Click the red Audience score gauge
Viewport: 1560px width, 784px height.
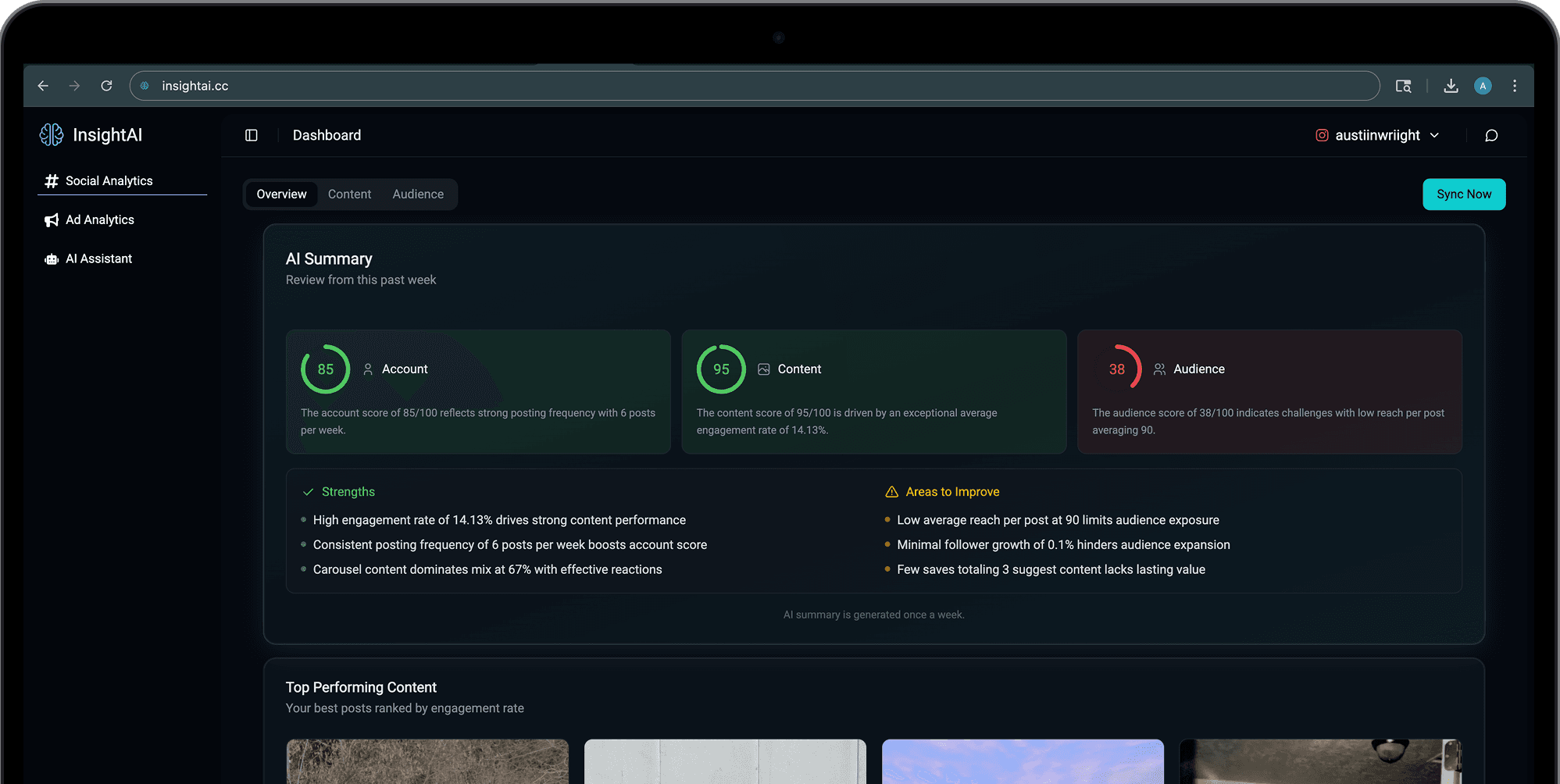[1122, 367]
